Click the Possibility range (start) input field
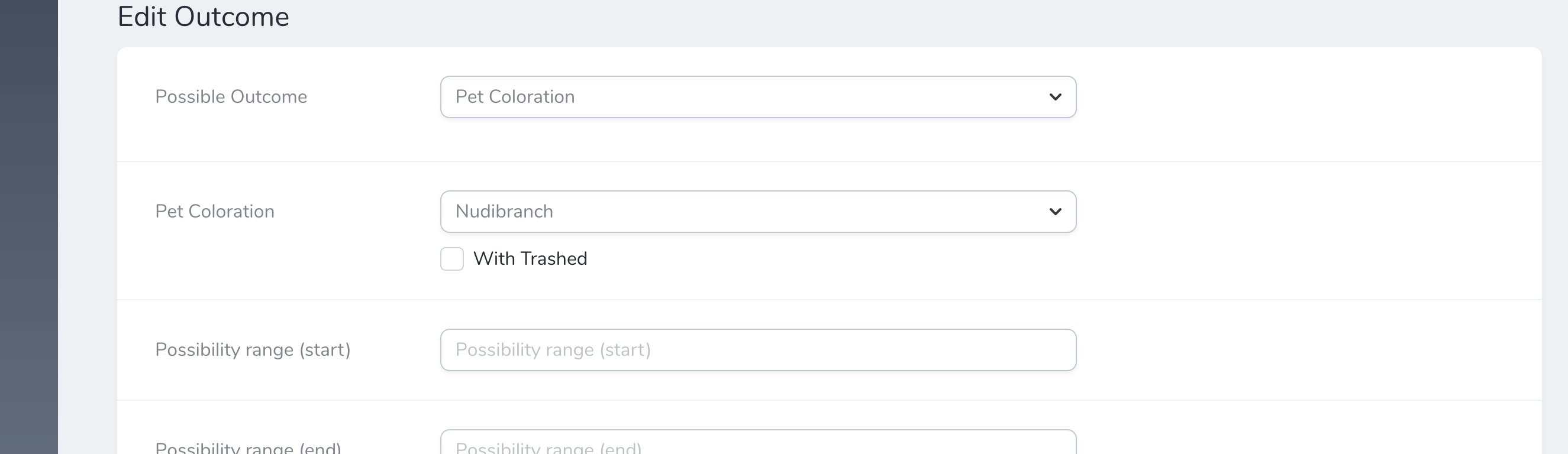This screenshot has width=1568, height=454. point(758,349)
